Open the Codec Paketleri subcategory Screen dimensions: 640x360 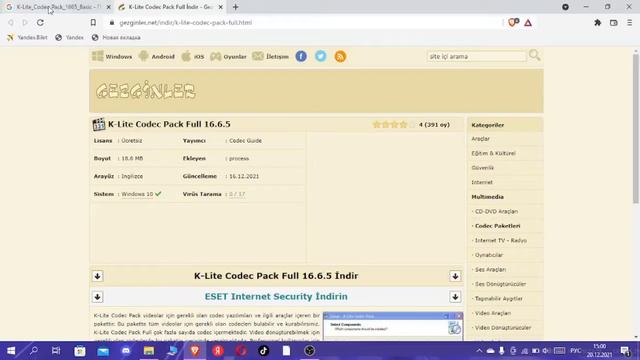coord(498,226)
